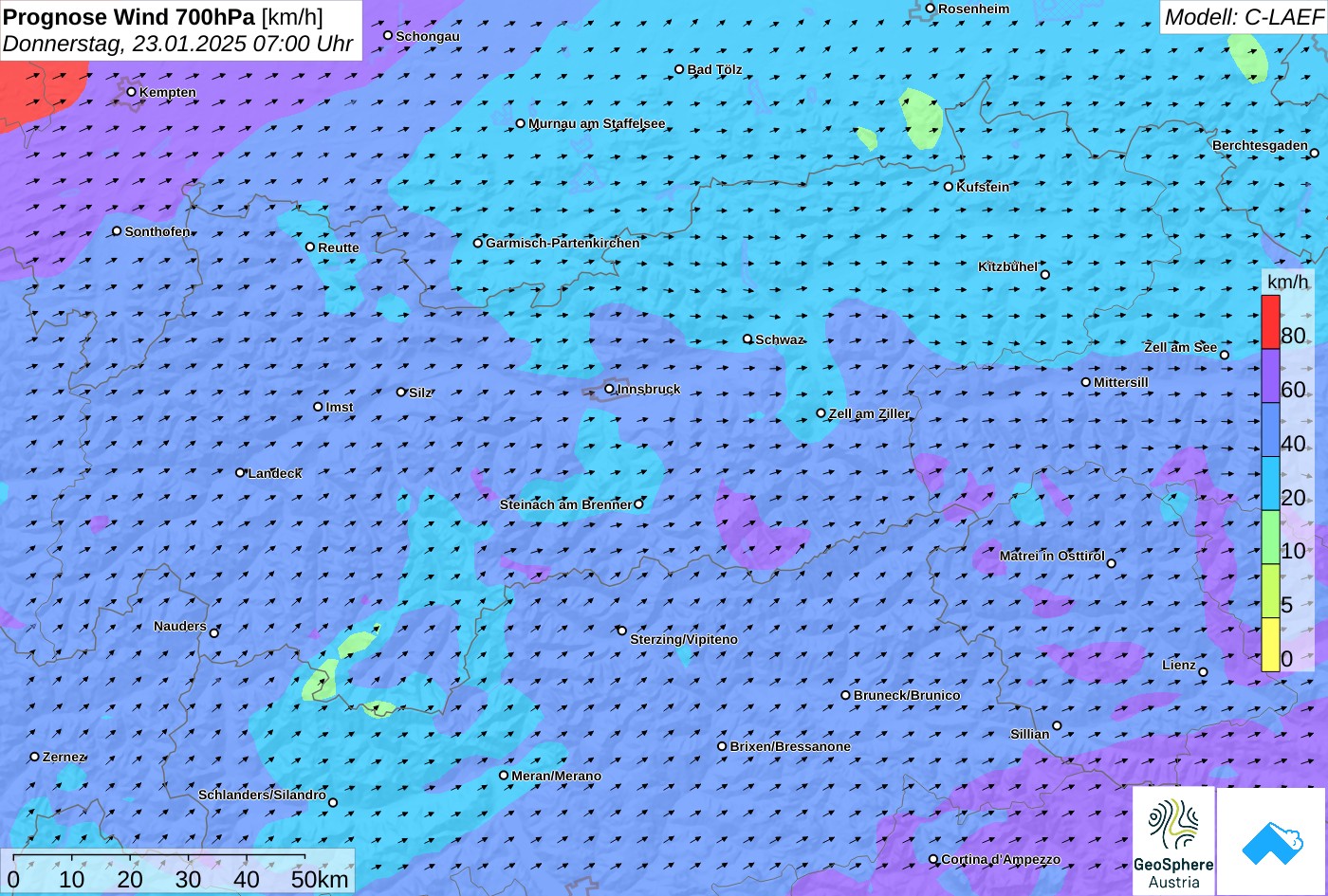
Task: Click the Bruneck/Brunico label
Action: click(907, 696)
